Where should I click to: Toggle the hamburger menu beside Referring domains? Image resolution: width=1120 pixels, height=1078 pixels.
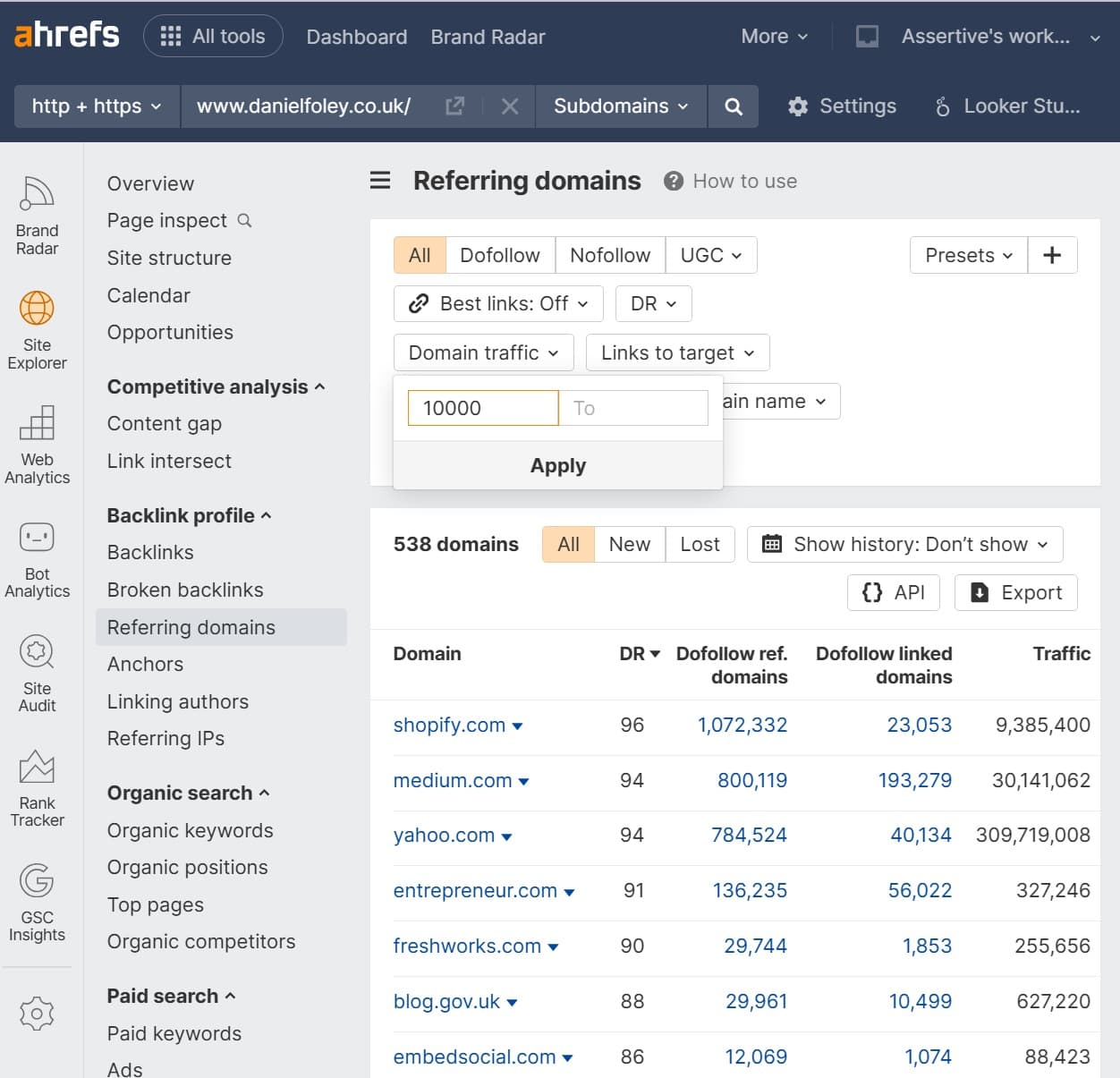(x=380, y=181)
